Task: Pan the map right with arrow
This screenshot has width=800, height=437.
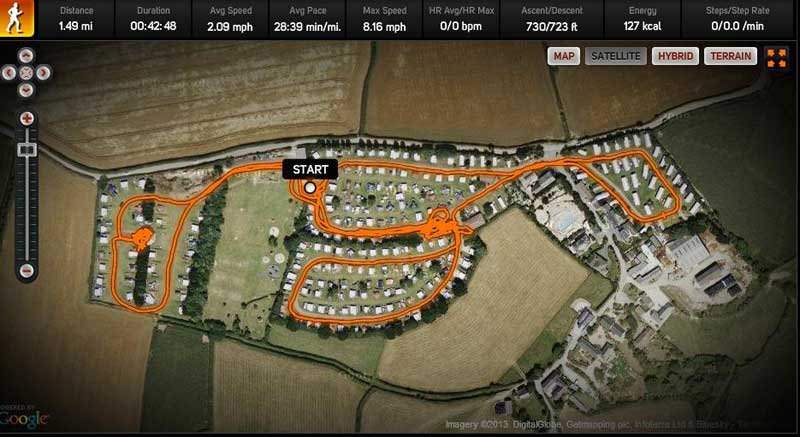Action: pyautogui.click(x=43, y=73)
